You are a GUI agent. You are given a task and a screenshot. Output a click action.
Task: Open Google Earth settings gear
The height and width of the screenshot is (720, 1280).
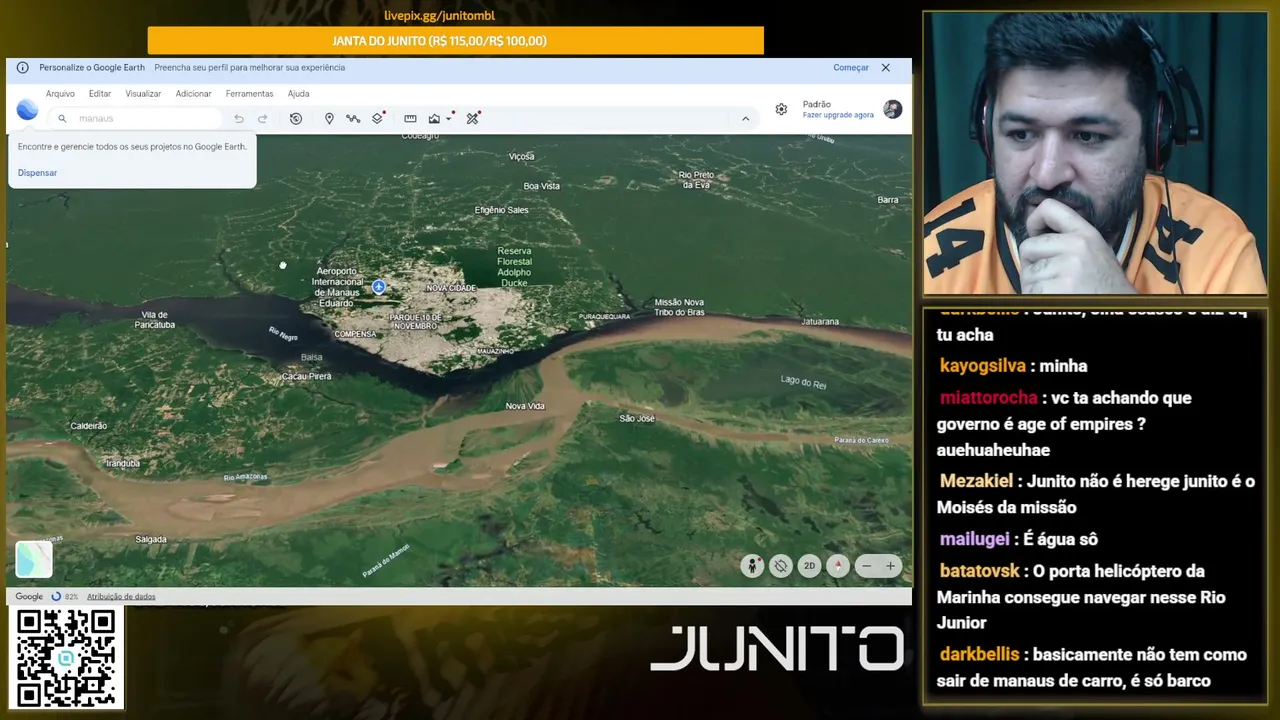781,109
